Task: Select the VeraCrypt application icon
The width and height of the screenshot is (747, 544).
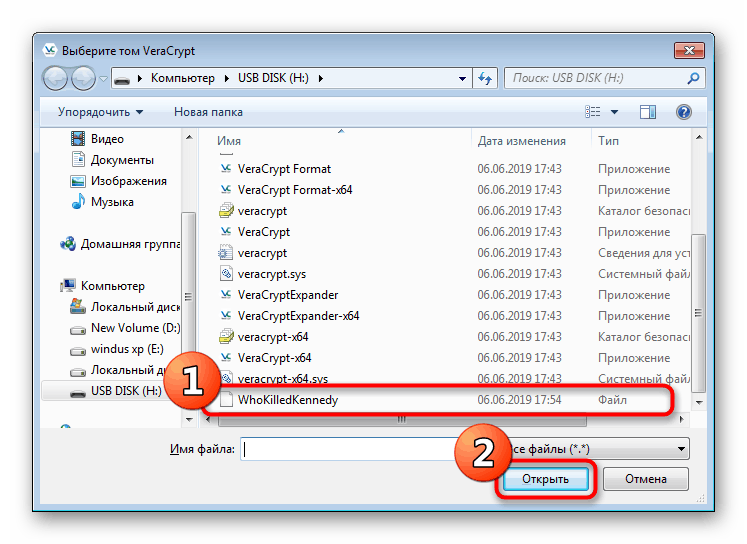Action: point(226,232)
